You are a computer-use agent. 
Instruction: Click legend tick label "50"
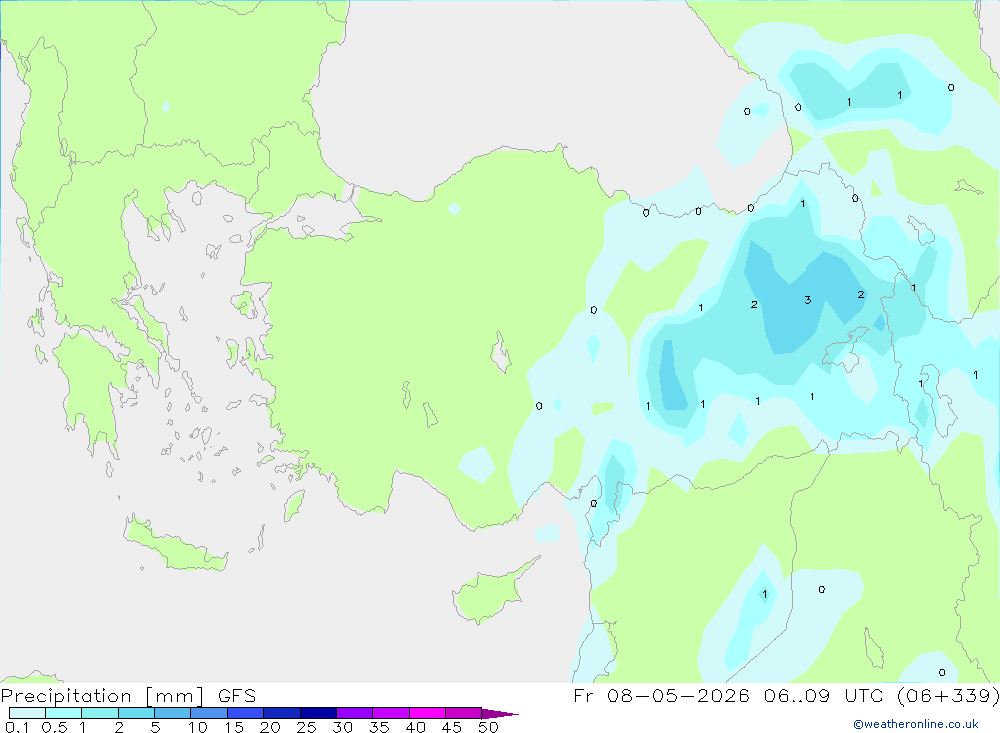[488, 727]
